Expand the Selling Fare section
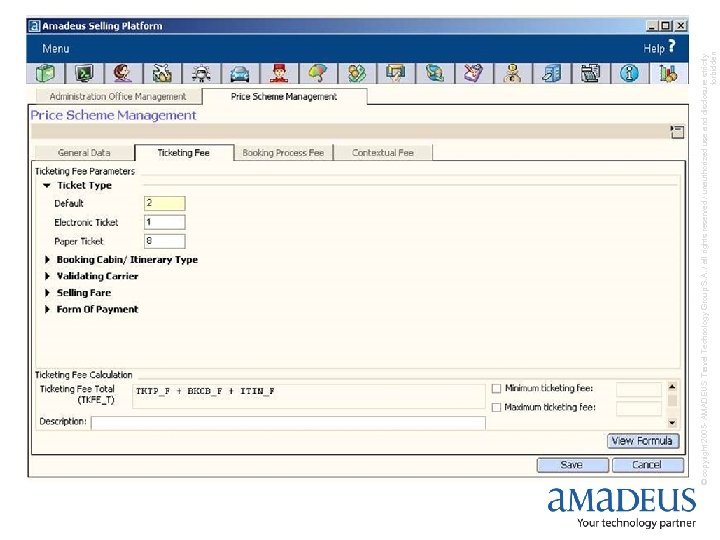The height and width of the screenshot is (540, 720). (x=47, y=293)
